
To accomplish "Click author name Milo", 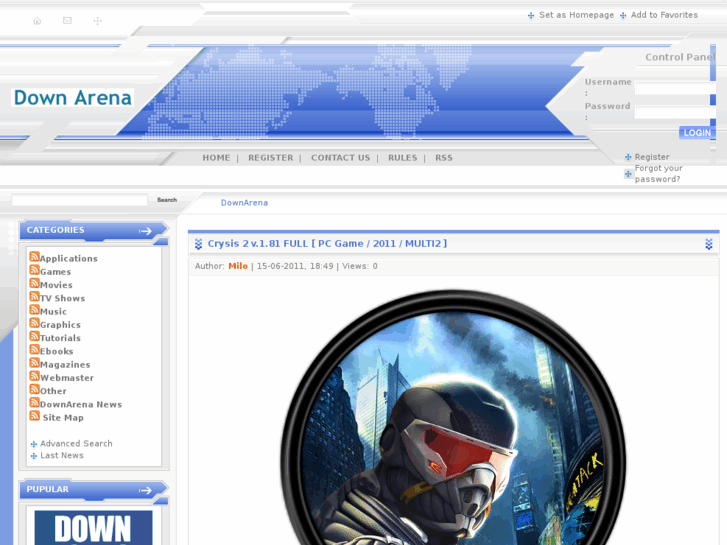I will pos(238,266).
